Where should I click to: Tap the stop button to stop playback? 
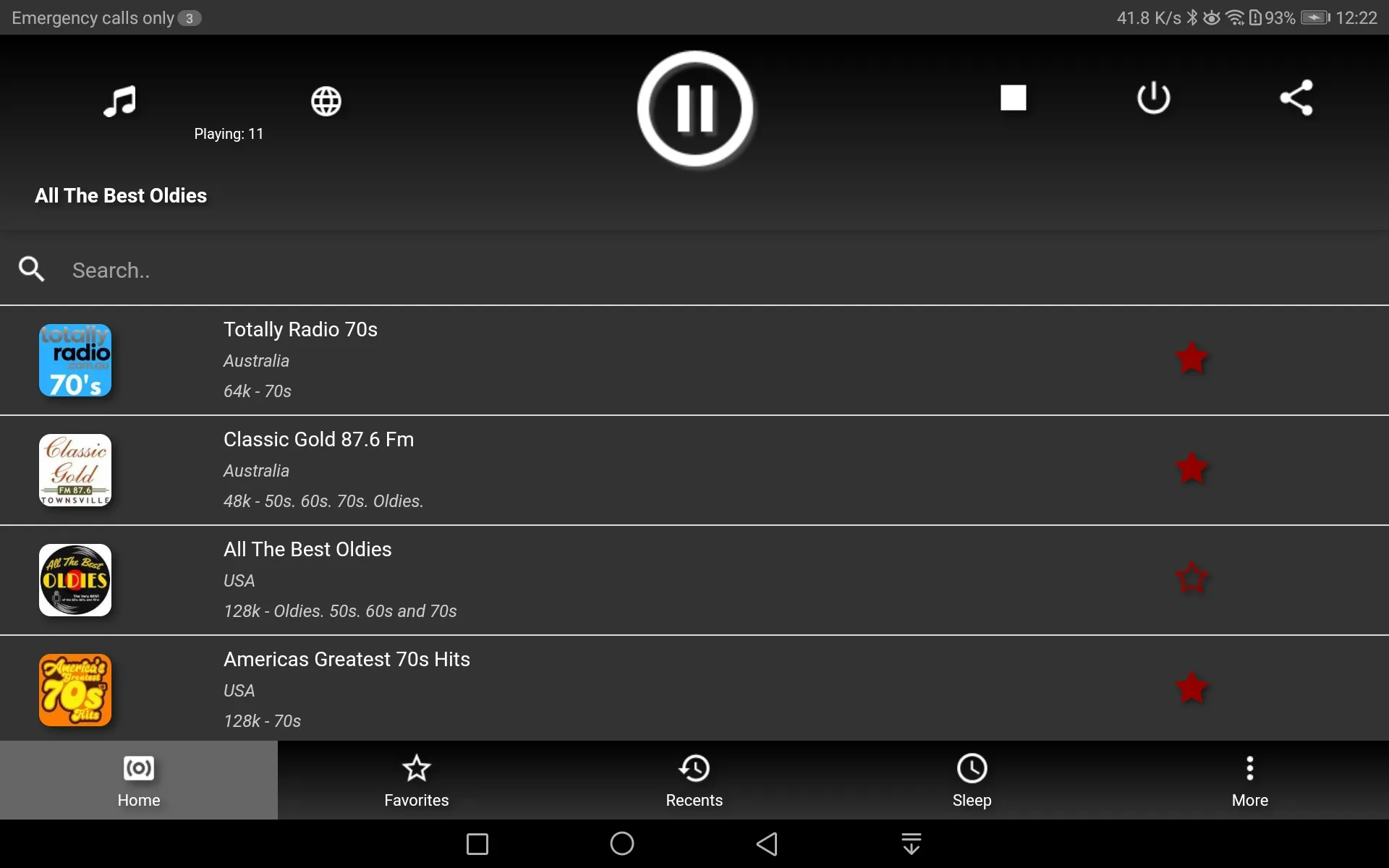click(1013, 98)
